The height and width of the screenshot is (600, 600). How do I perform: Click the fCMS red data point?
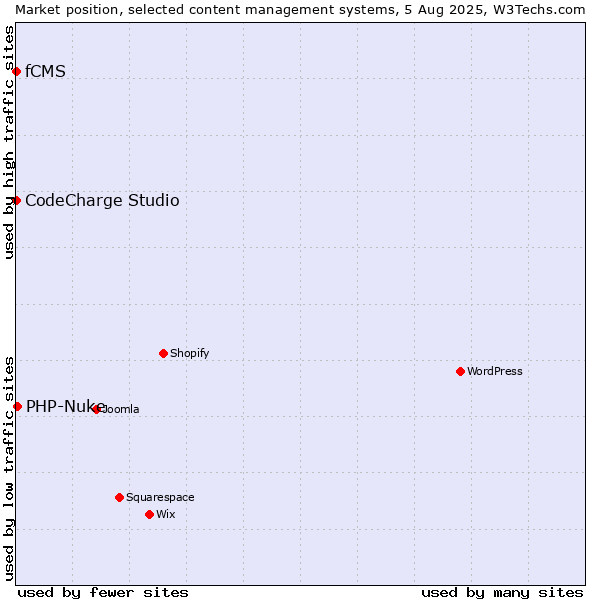pos(16,72)
